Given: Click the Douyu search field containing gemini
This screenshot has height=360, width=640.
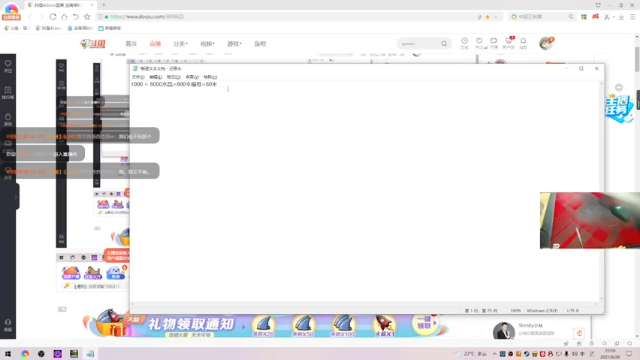Looking at the screenshot, I should click(418, 44).
